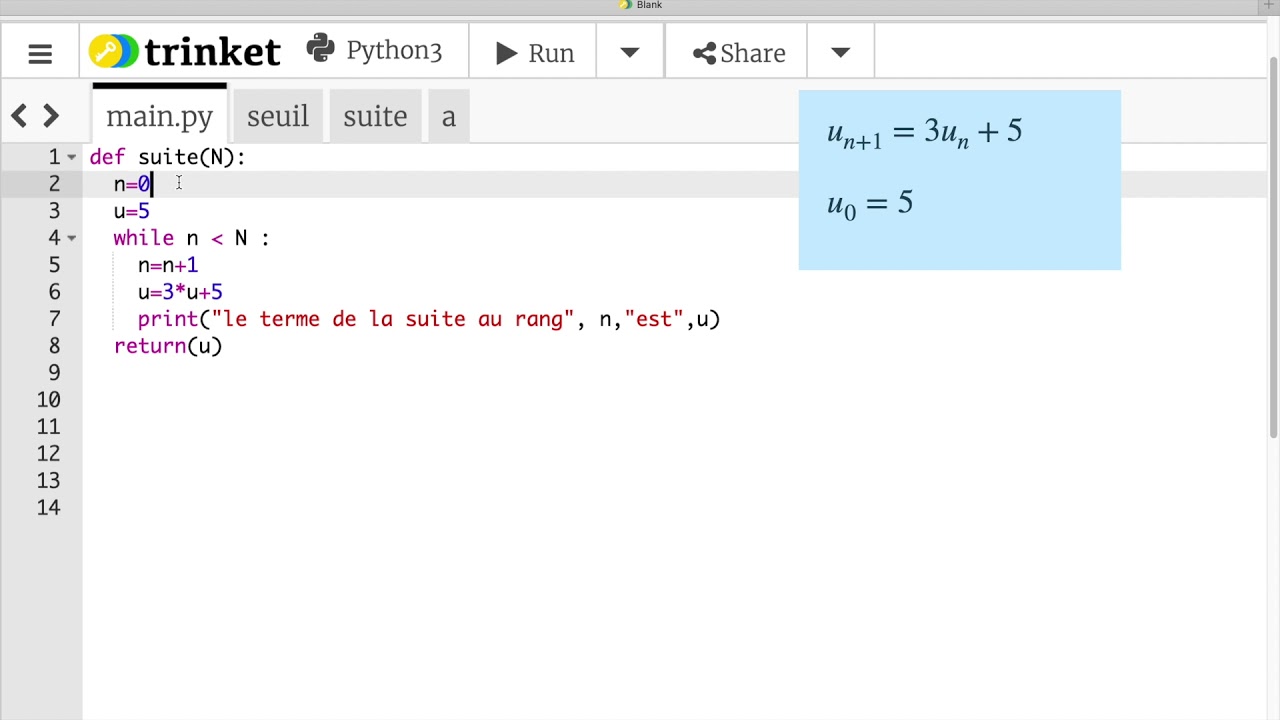Place cursor on 'u=5' line
The height and width of the screenshot is (720, 1280).
tap(131, 211)
